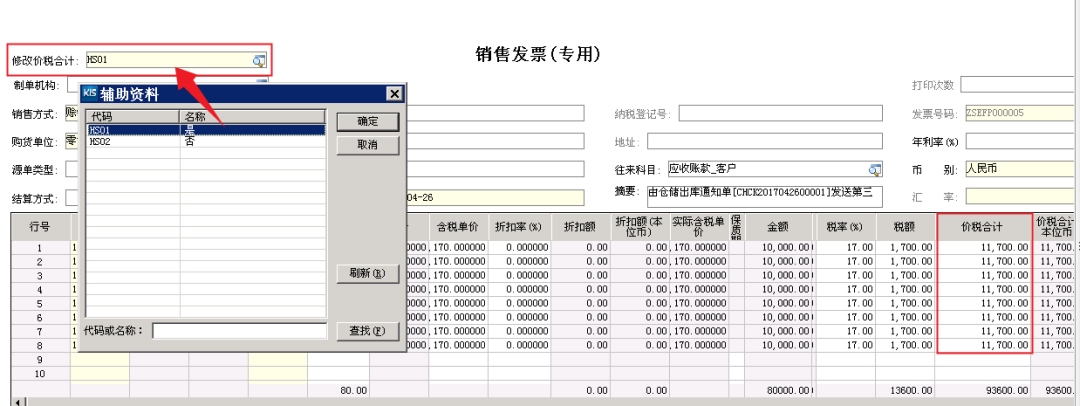Select row number 8 in invoice grid
Screen dimensions: 1080x406
click(40, 345)
